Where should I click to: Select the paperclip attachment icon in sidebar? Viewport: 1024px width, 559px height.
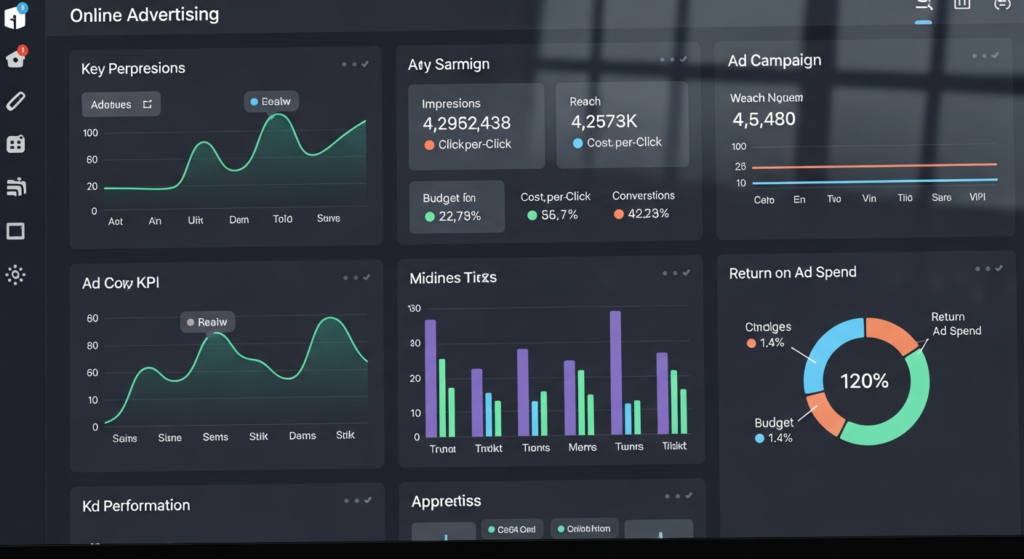(15, 101)
